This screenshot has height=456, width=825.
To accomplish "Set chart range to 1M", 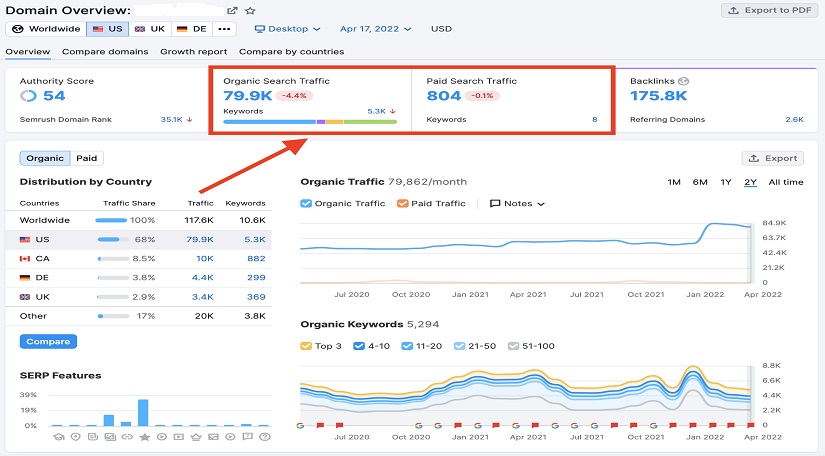I will click(x=674, y=182).
